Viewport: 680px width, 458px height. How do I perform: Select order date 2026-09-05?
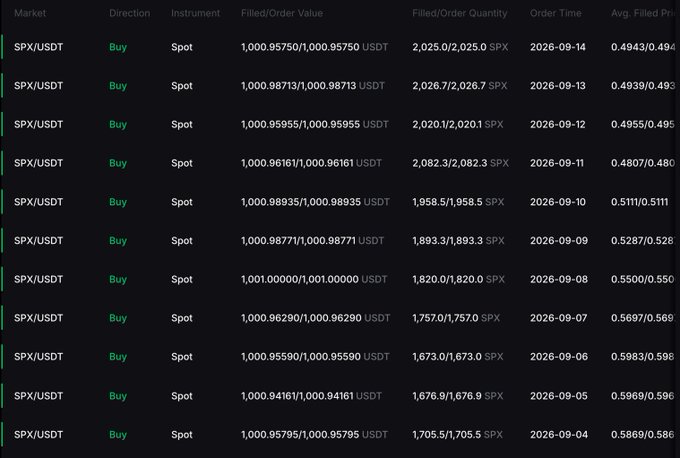pos(559,396)
